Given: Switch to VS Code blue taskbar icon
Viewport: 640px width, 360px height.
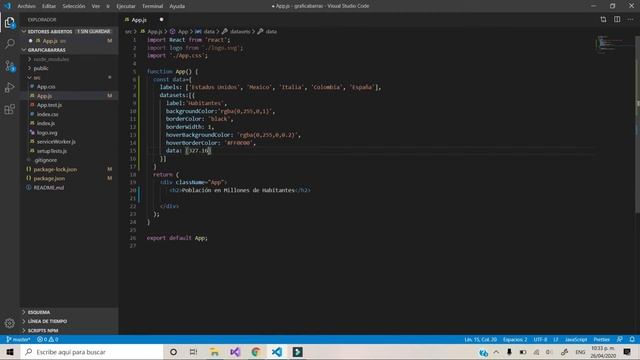Looking at the screenshot, I should [277, 352].
